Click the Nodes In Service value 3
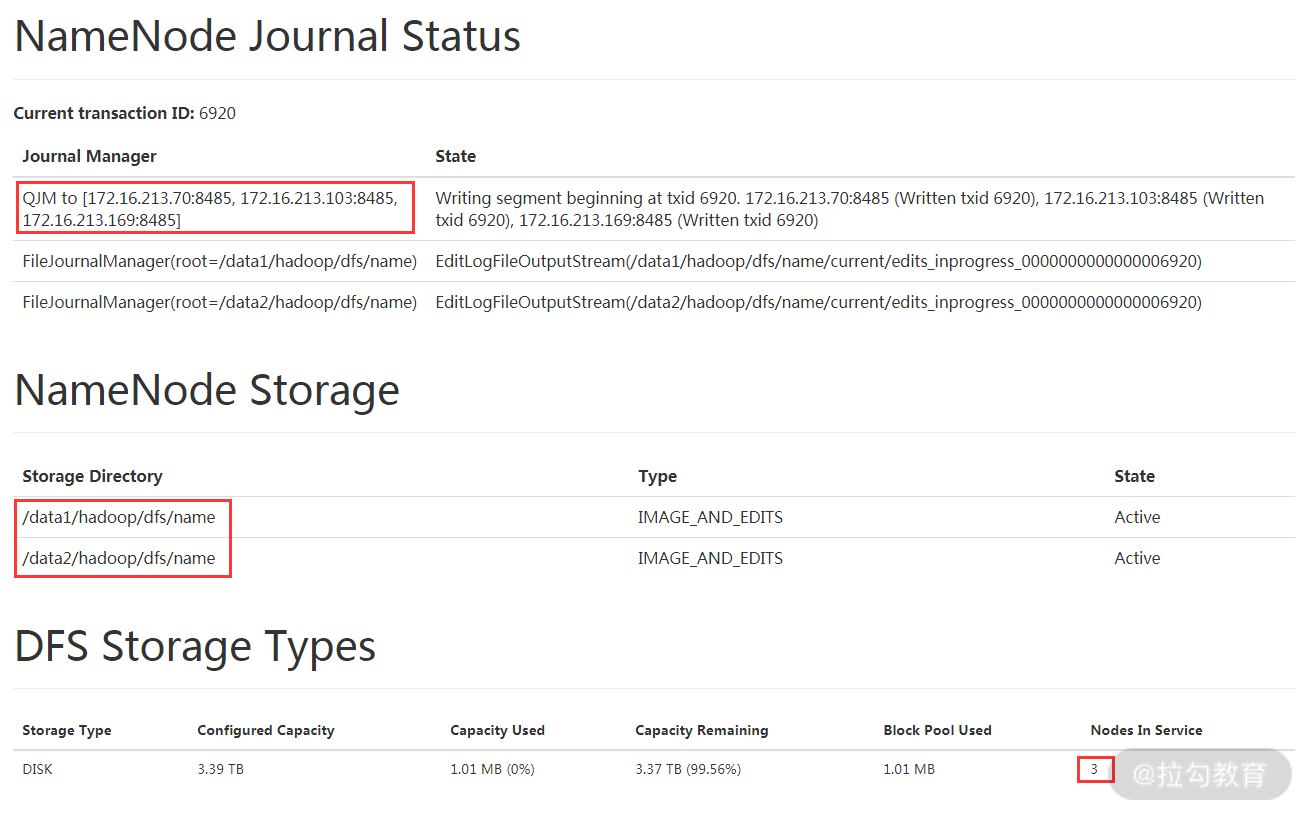 1094,769
